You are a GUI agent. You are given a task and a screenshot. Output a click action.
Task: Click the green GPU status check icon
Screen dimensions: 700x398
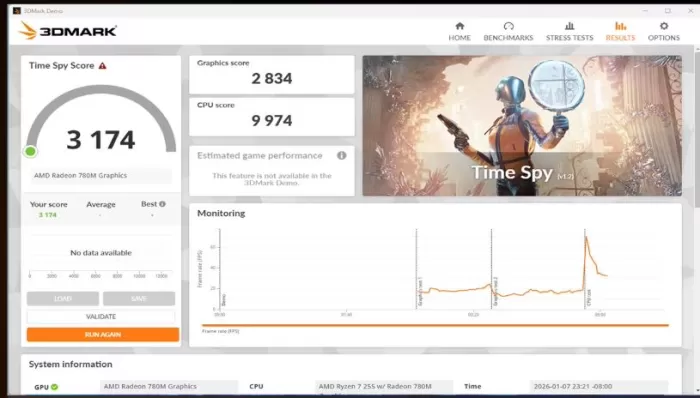54,386
